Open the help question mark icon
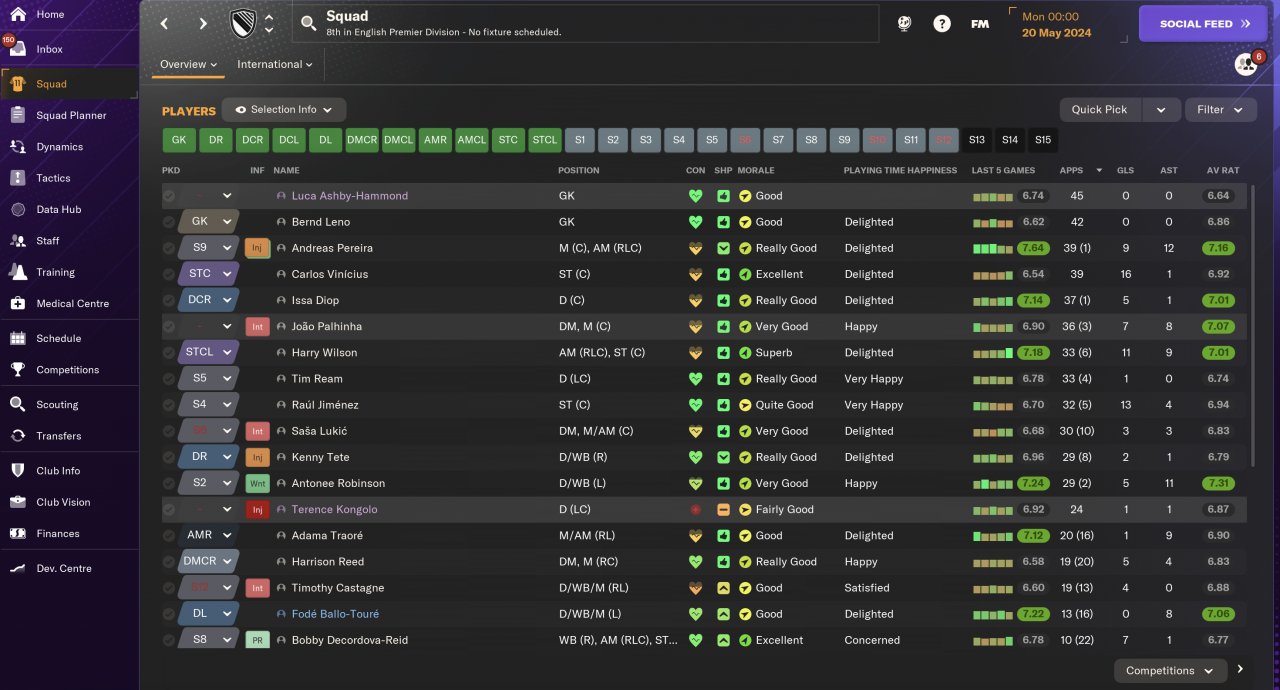The height and width of the screenshot is (690, 1280). 942,23
